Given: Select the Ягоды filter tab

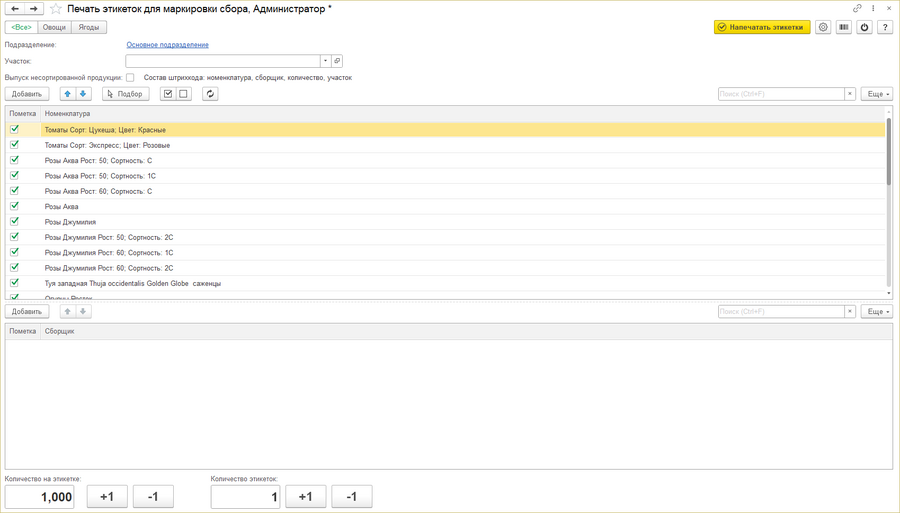Looking at the screenshot, I should (89, 27).
